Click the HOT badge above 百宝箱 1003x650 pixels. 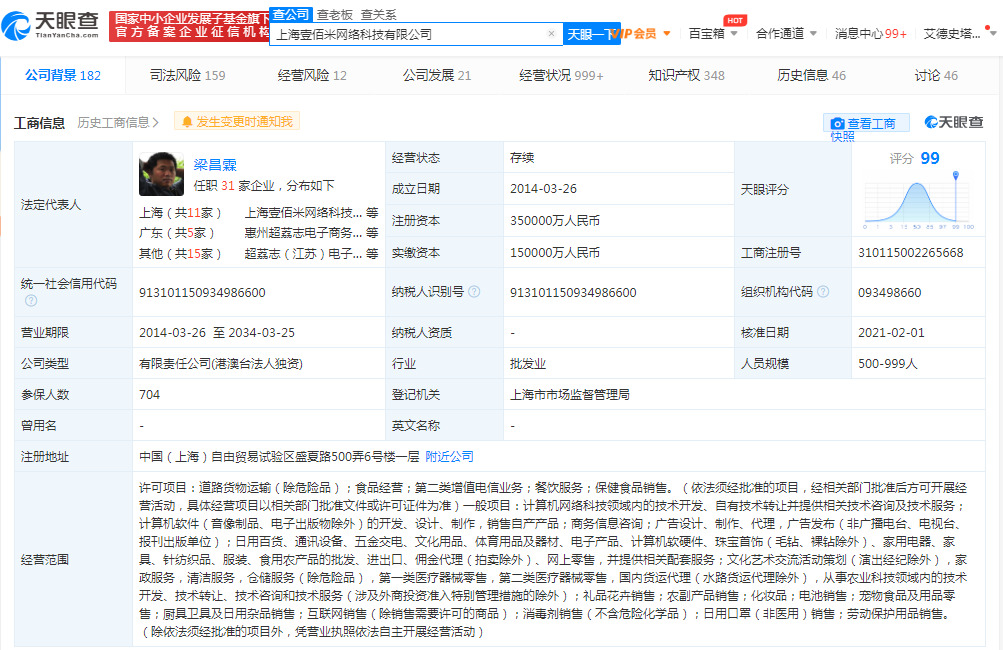pos(735,20)
